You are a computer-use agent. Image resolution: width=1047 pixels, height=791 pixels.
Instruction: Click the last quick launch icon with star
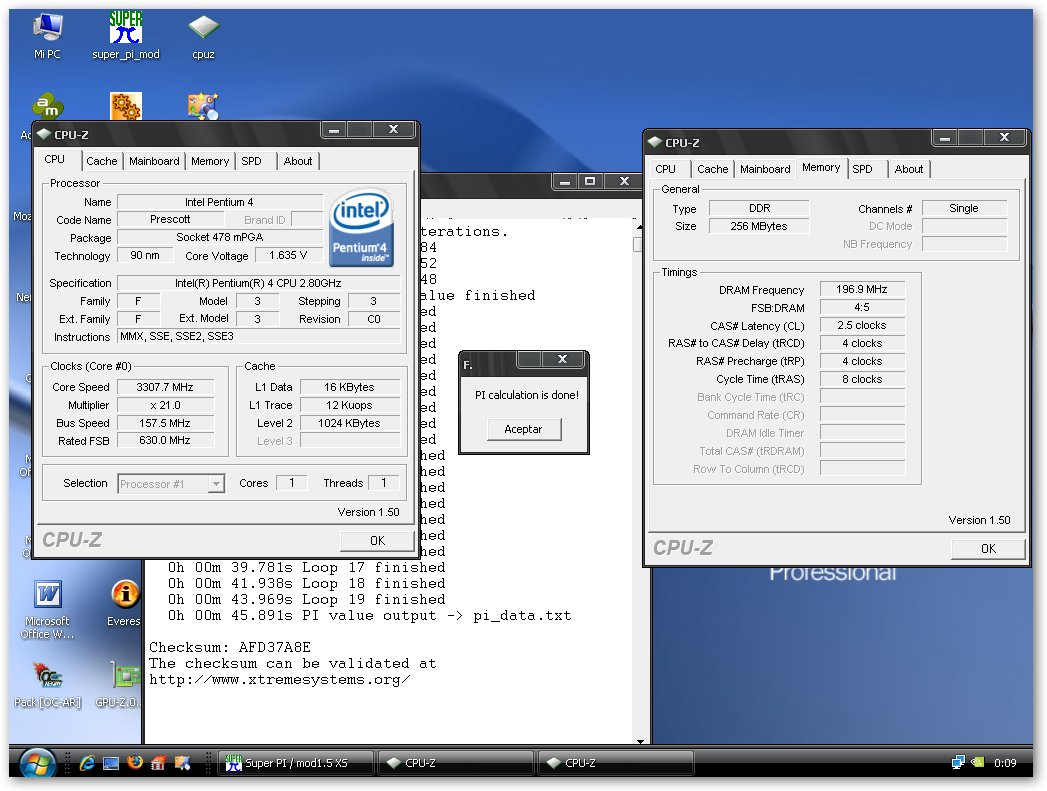pos(182,763)
